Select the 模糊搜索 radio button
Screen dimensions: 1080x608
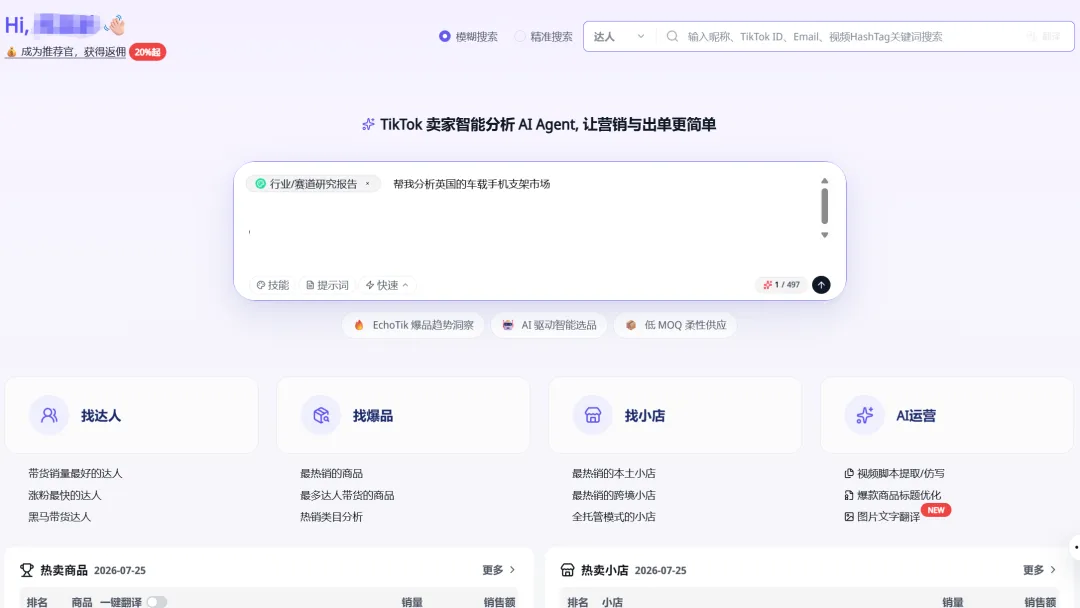coord(444,36)
